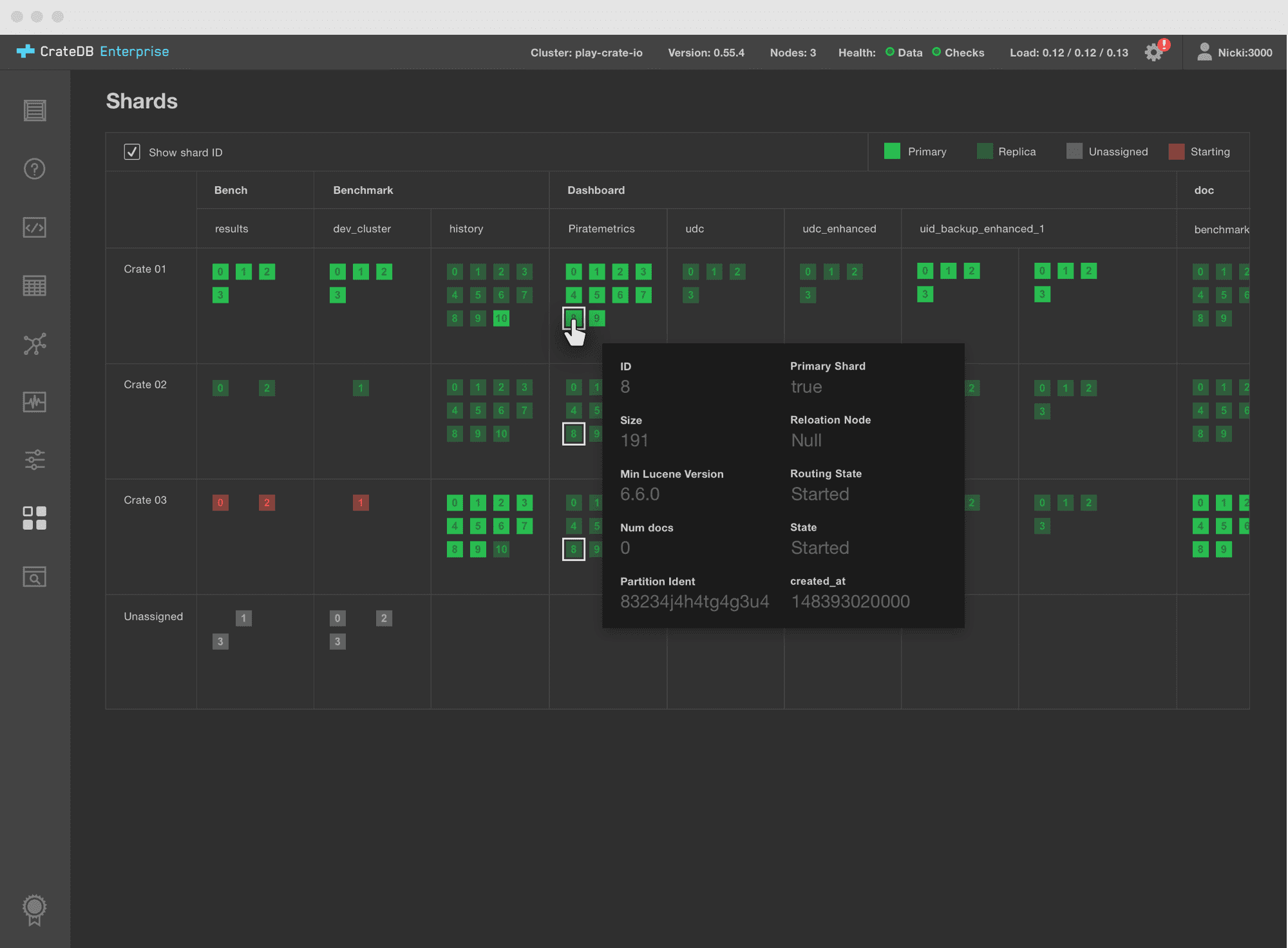Image resolution: width=1288 pixels, height=948 pixels.
Task: Click the CrateDB Enterprise logo
Action: [93, 52]
